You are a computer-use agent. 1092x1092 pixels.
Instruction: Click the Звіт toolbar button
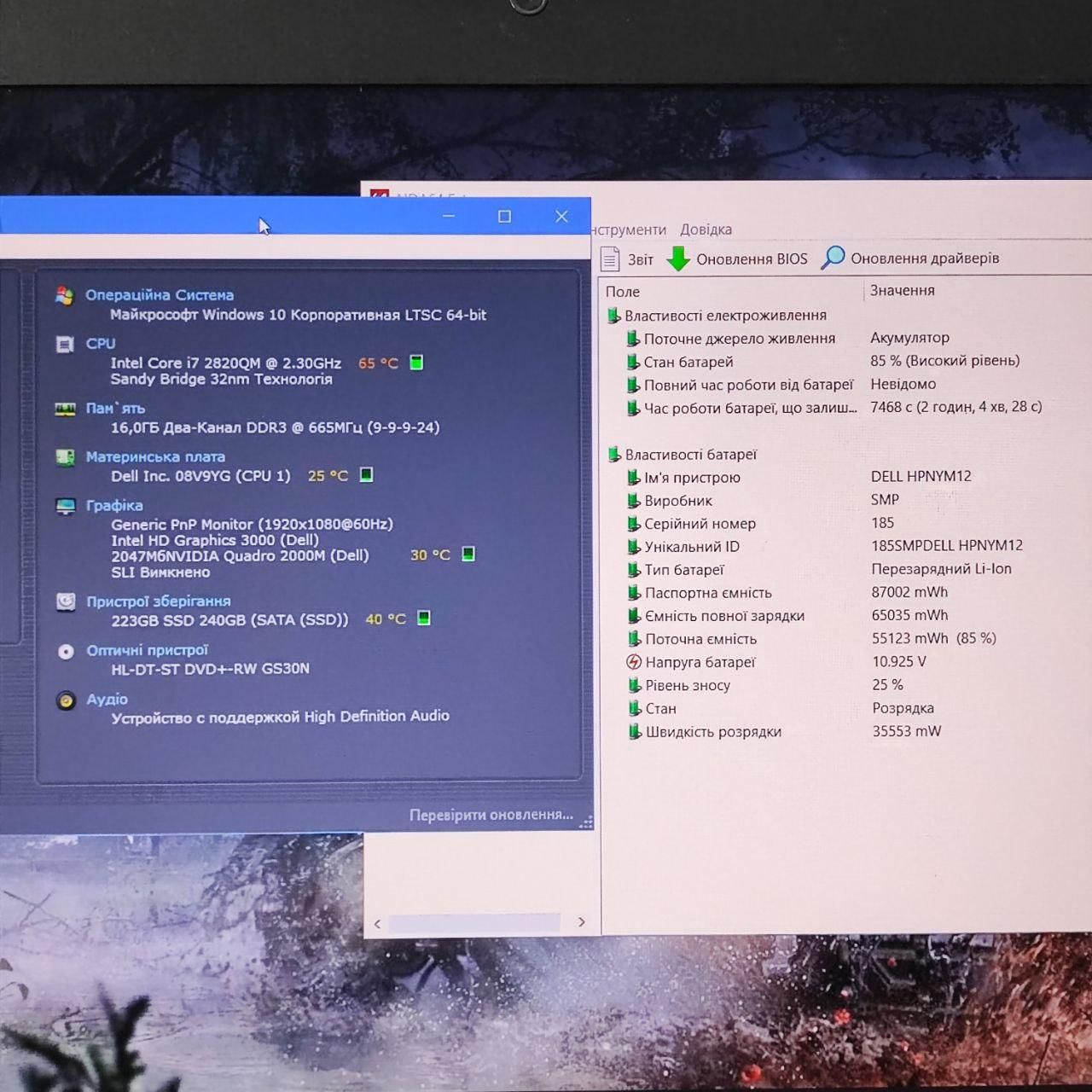click(627, 259)
